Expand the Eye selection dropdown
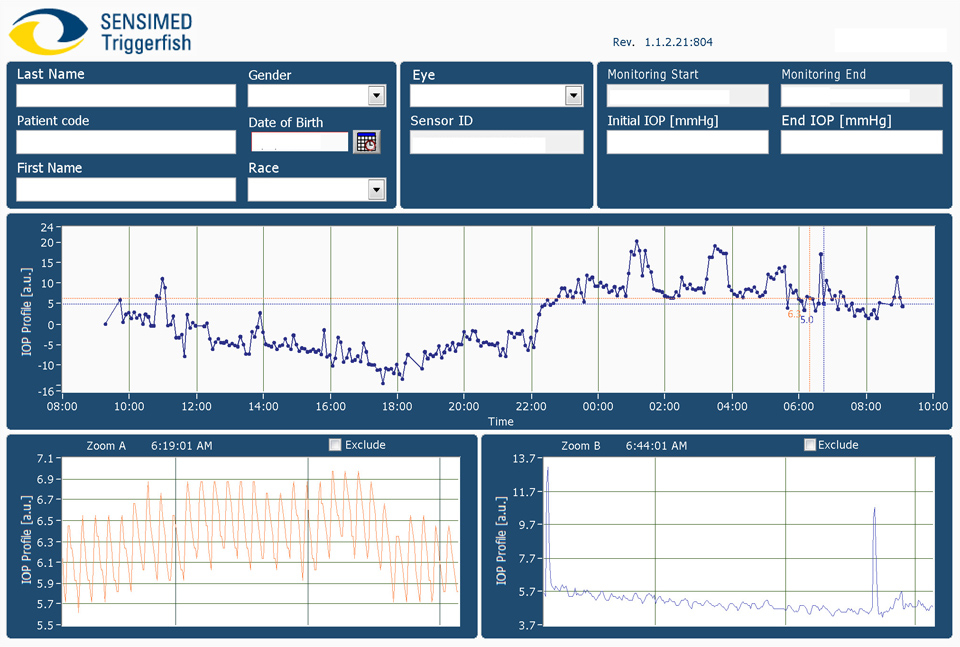 [573, 96]
